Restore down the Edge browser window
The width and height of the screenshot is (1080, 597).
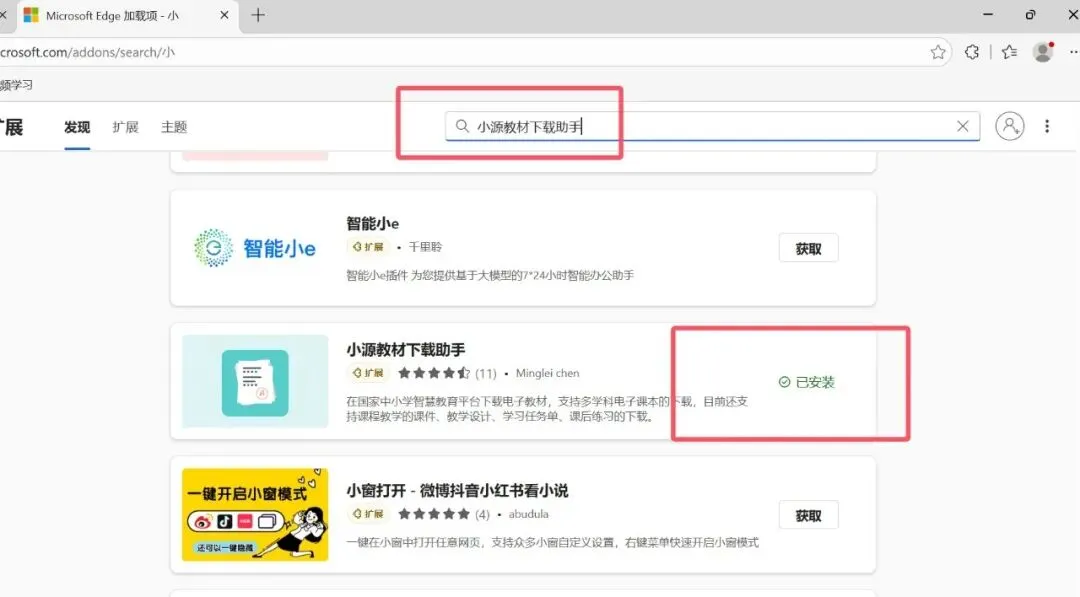[1030, 14]
